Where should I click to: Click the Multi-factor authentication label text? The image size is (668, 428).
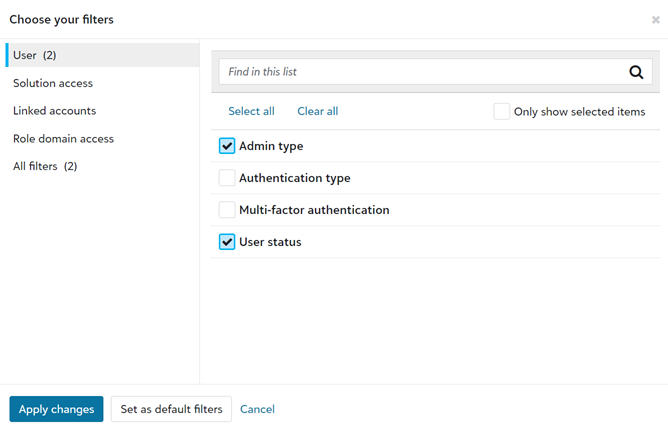(x=314, y=210)
